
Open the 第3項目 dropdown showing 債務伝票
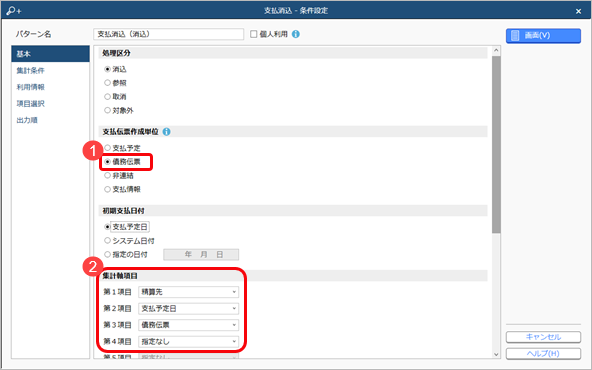point(188,325)
